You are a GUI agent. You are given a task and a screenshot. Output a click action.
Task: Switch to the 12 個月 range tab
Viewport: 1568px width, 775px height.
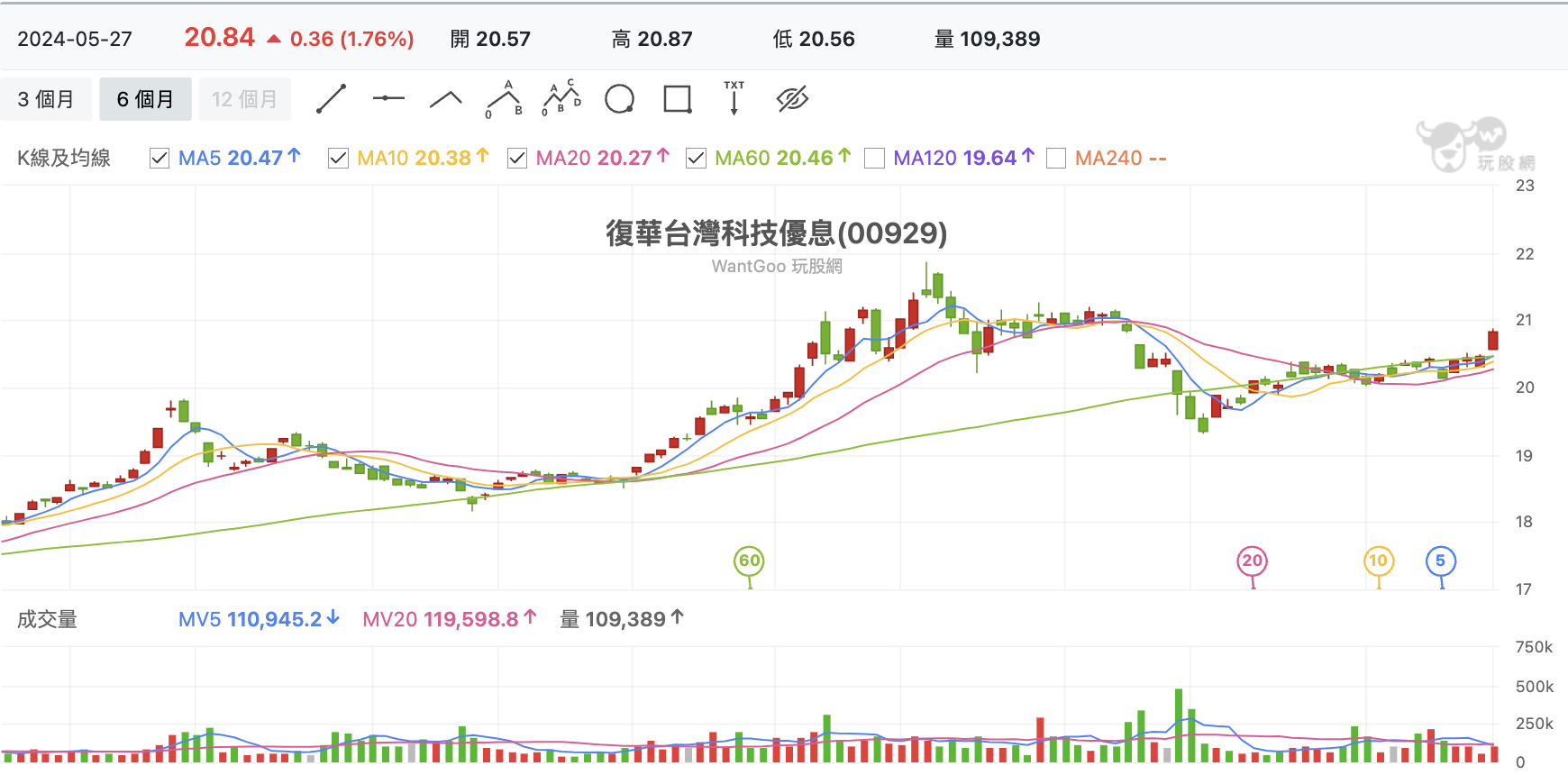click(244, 99)
